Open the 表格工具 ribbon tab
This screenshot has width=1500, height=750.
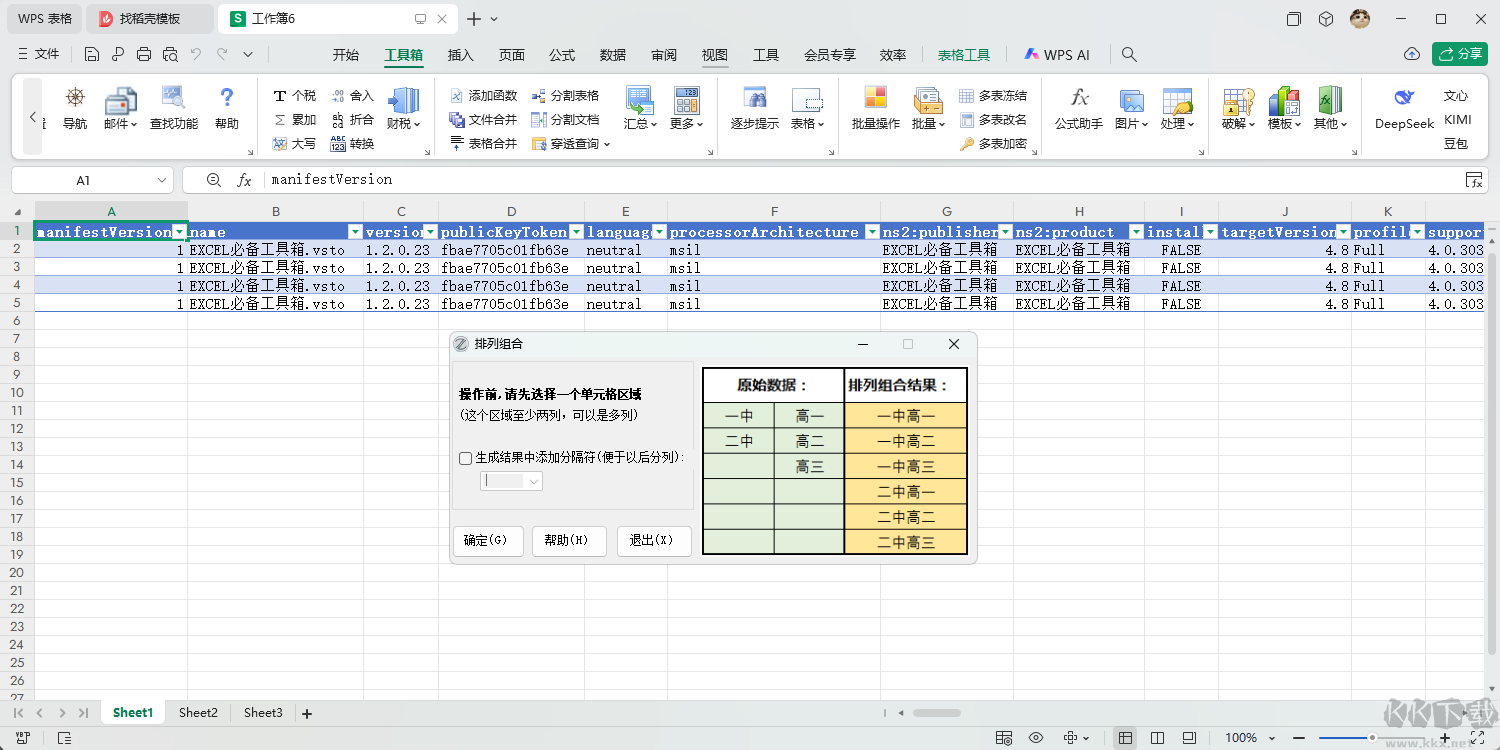click(x=964, y=55)
